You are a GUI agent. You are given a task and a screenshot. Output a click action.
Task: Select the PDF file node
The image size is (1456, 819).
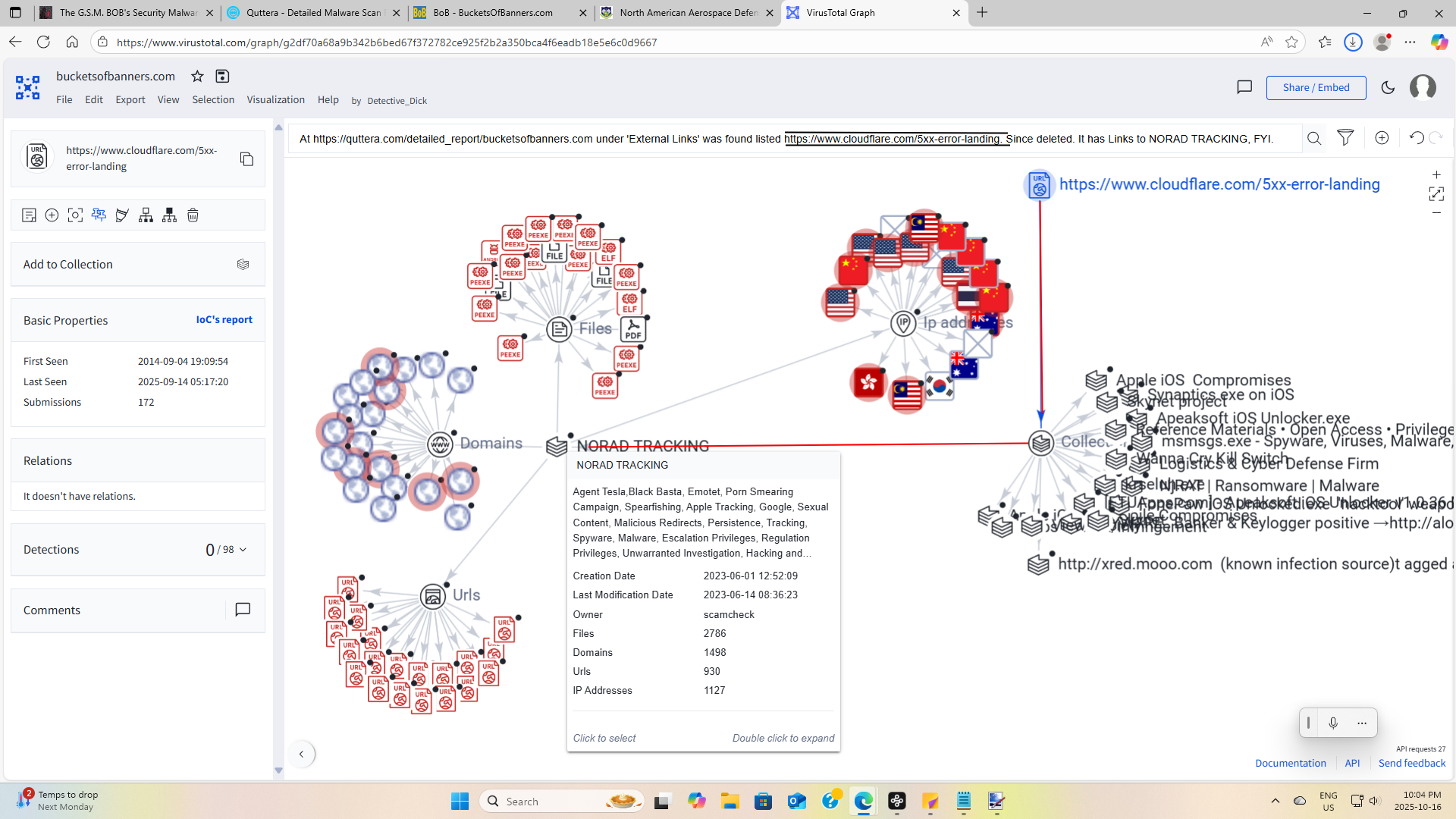pos(633,329)
